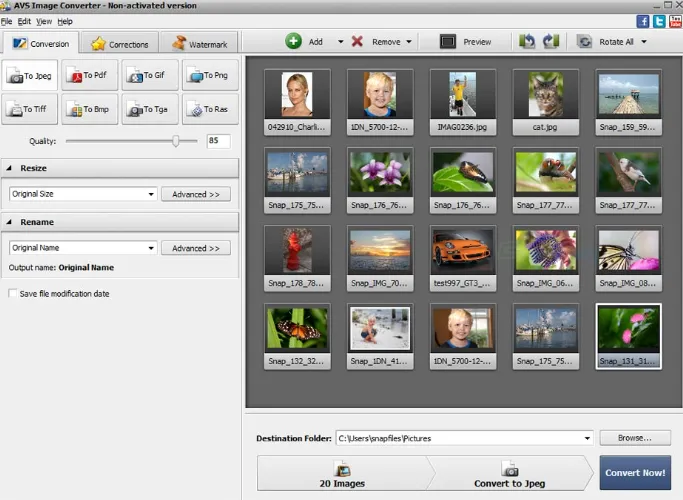Open the Add dropdown arrow
This screenshot has height=500, width=683.
pyautogui.click(x=341, y=42)
